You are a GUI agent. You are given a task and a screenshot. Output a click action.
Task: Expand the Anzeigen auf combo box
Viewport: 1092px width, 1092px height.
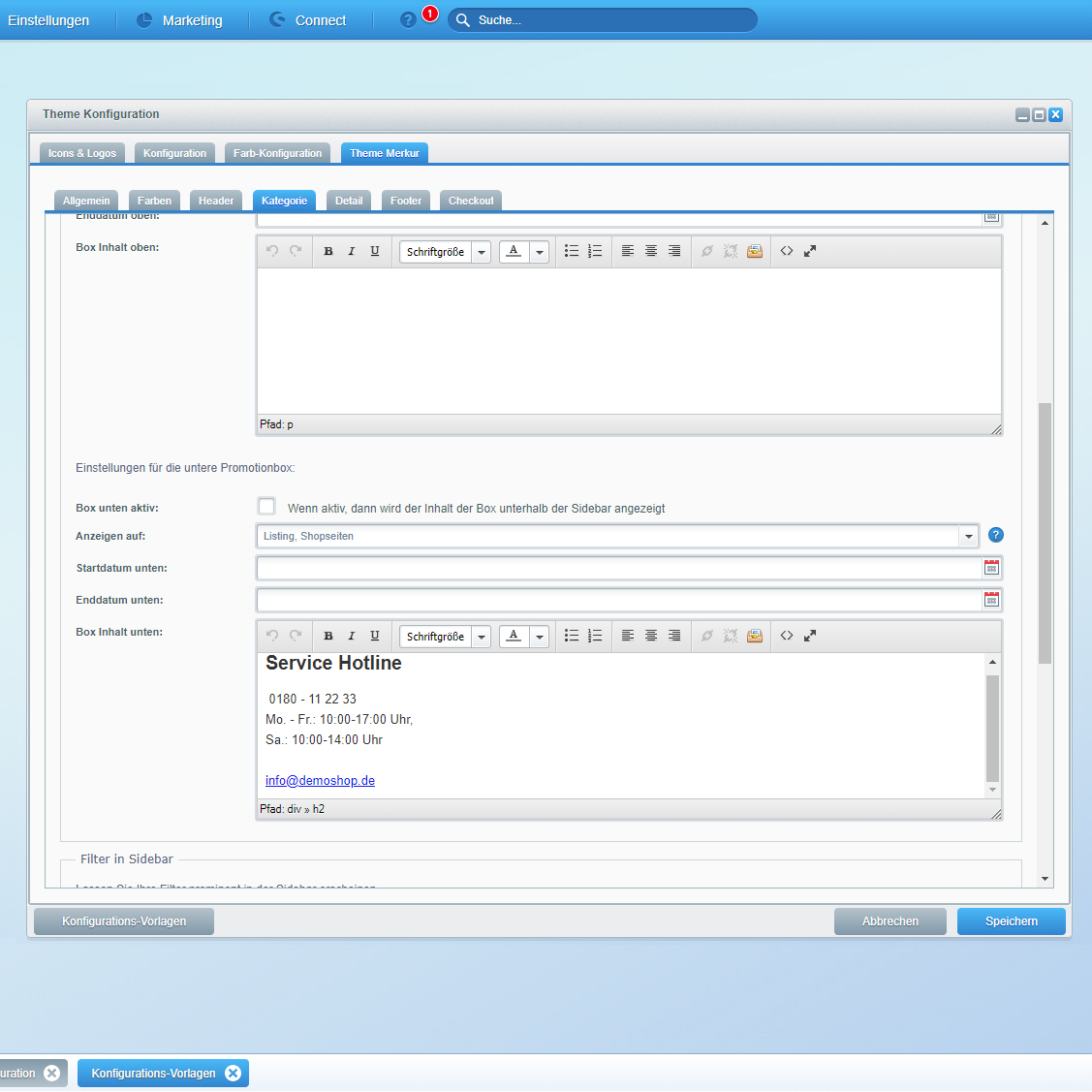968,536
